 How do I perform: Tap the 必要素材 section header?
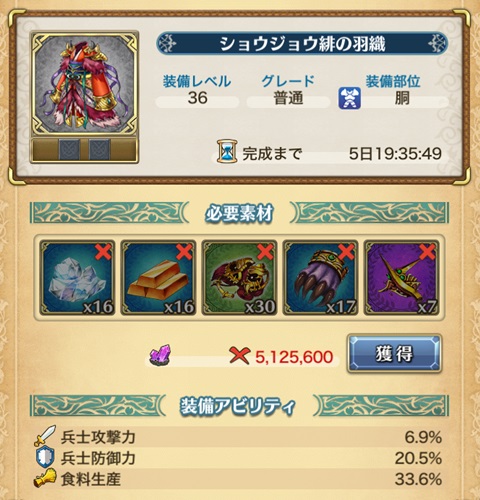click(x=239, y=213)
